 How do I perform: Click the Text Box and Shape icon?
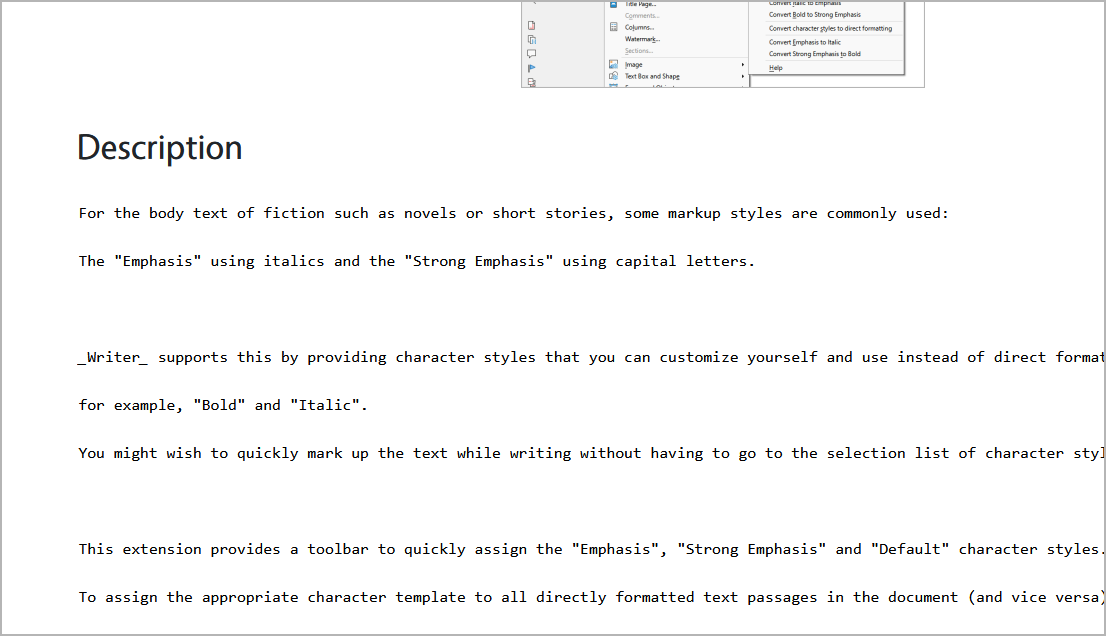[x=614, y=76]
